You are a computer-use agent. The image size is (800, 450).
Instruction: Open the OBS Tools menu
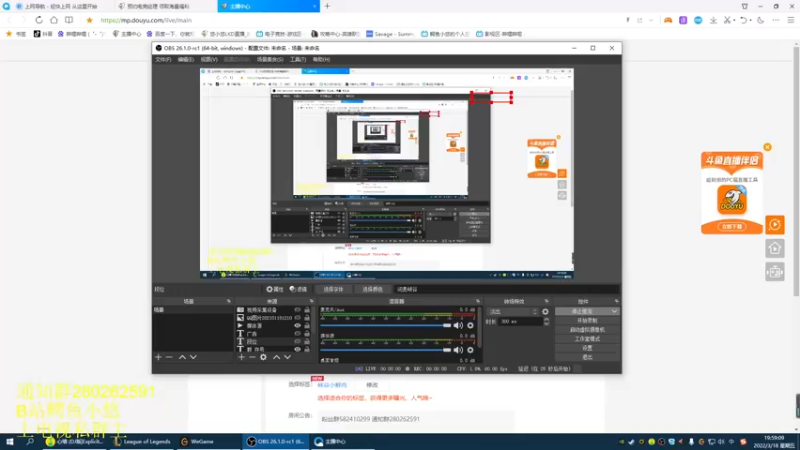[298, 60]
